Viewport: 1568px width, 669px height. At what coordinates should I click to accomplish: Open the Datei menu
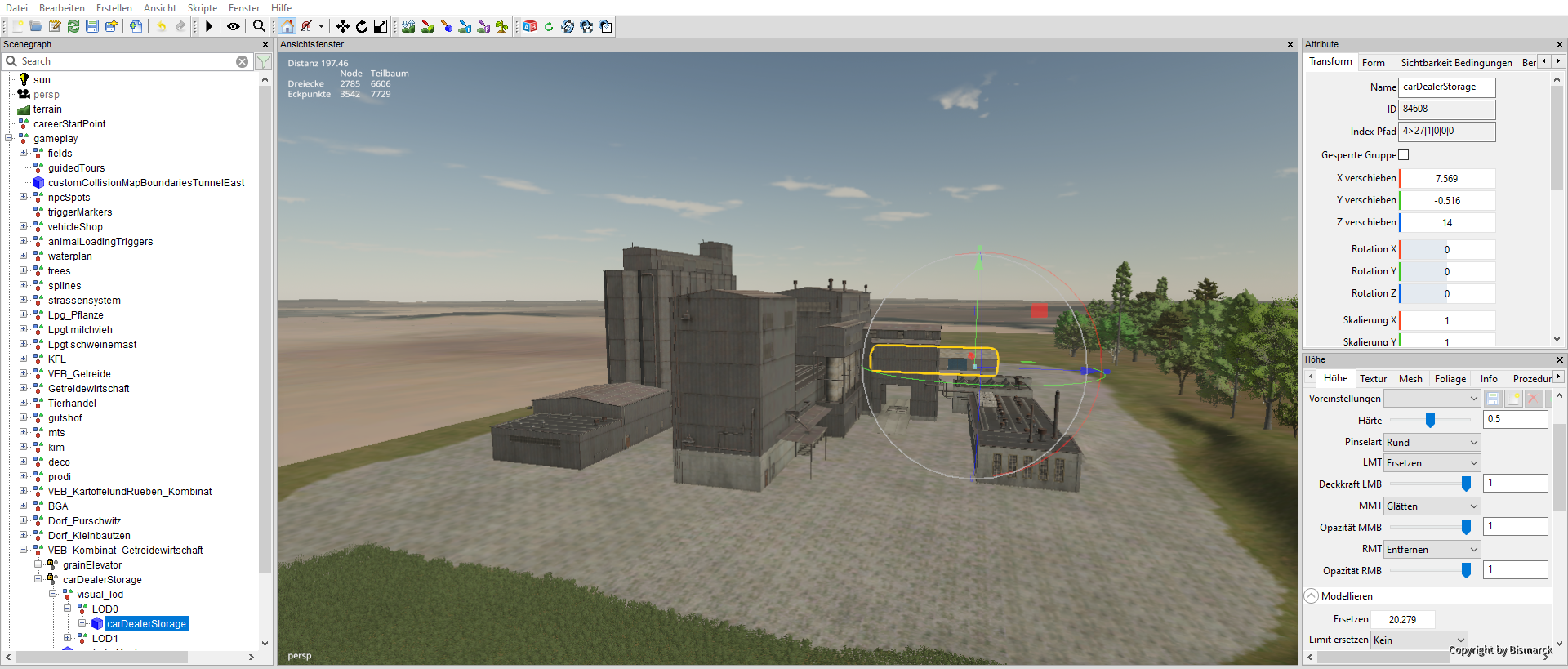click(16, 7)
